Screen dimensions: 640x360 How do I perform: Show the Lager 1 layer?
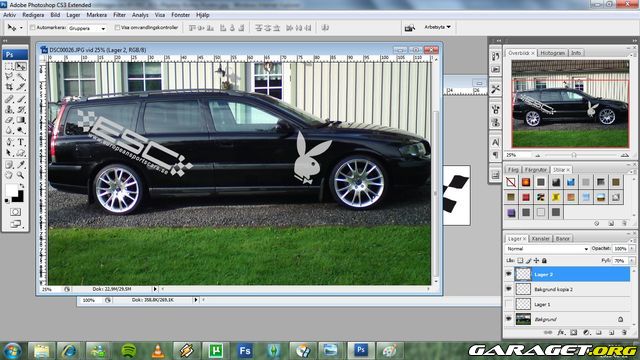(509, 304)
